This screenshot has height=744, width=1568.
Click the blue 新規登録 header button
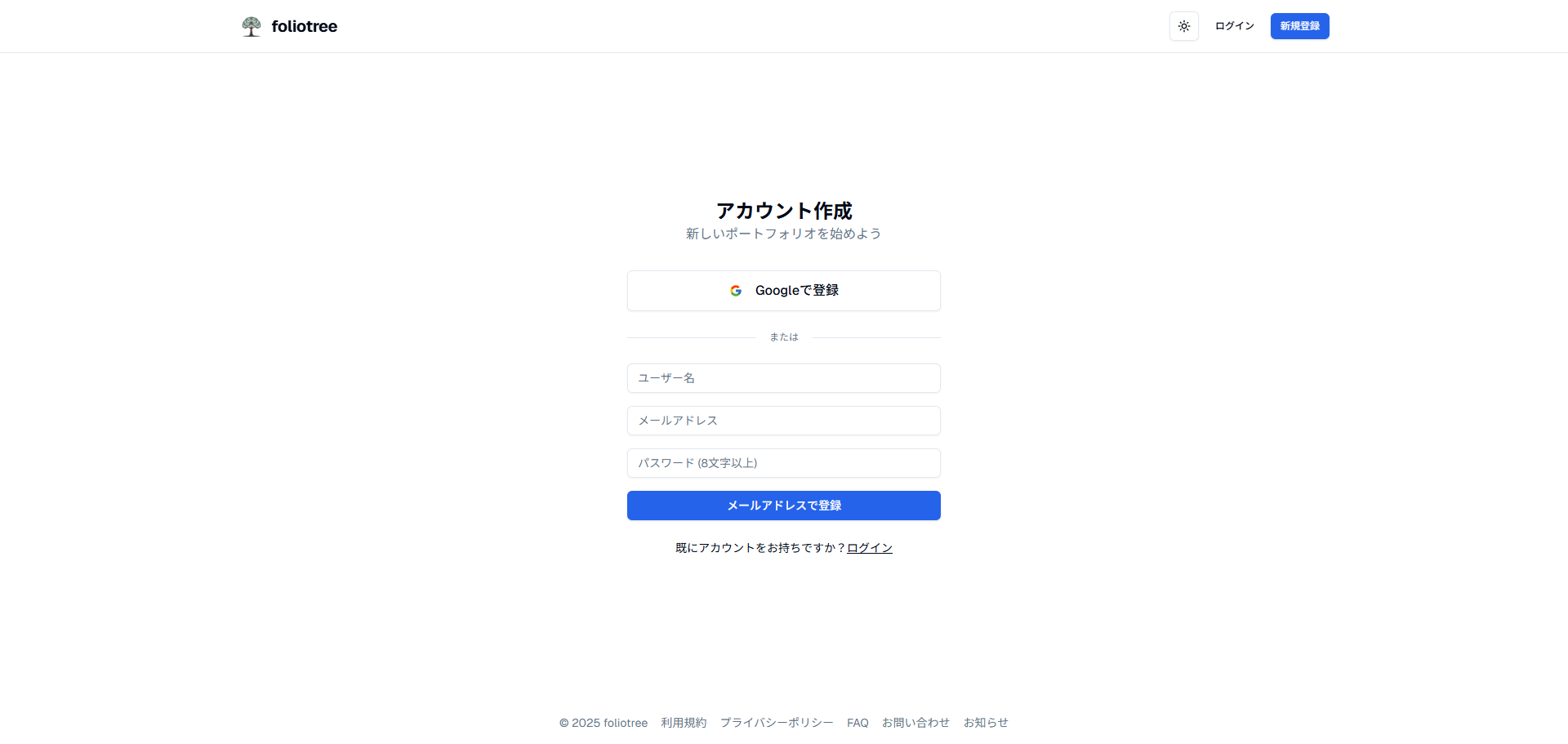pyautogui.click(x=1299, y=26)
